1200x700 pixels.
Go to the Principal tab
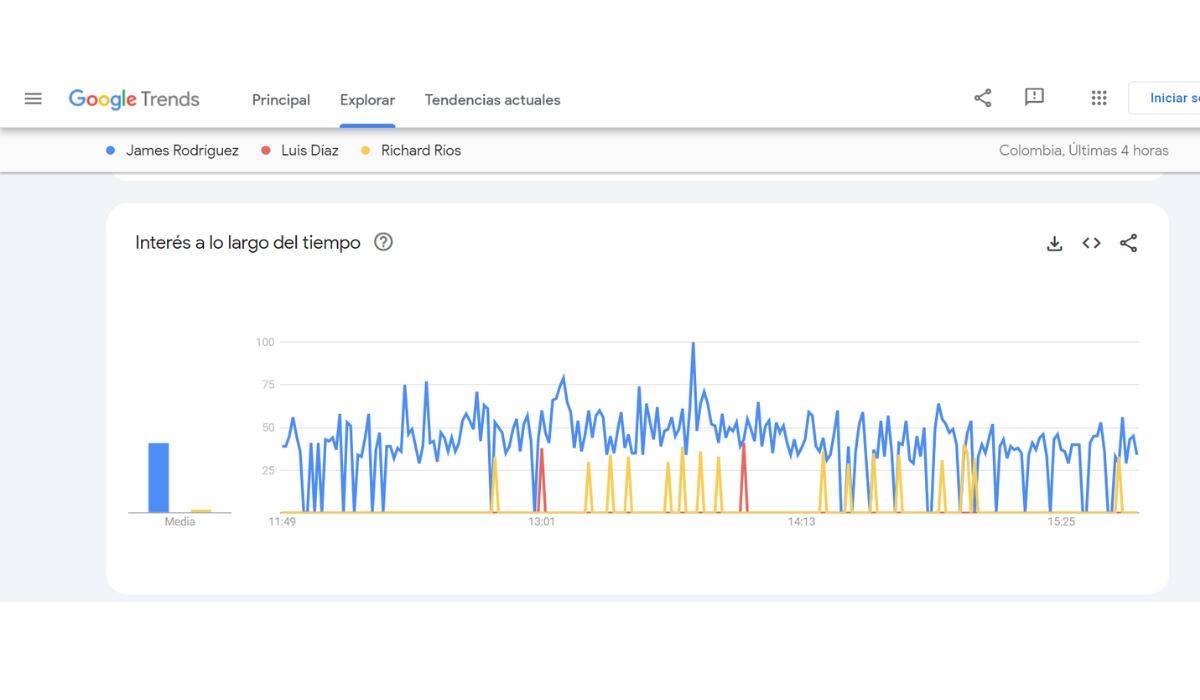[x=281, y=100]
